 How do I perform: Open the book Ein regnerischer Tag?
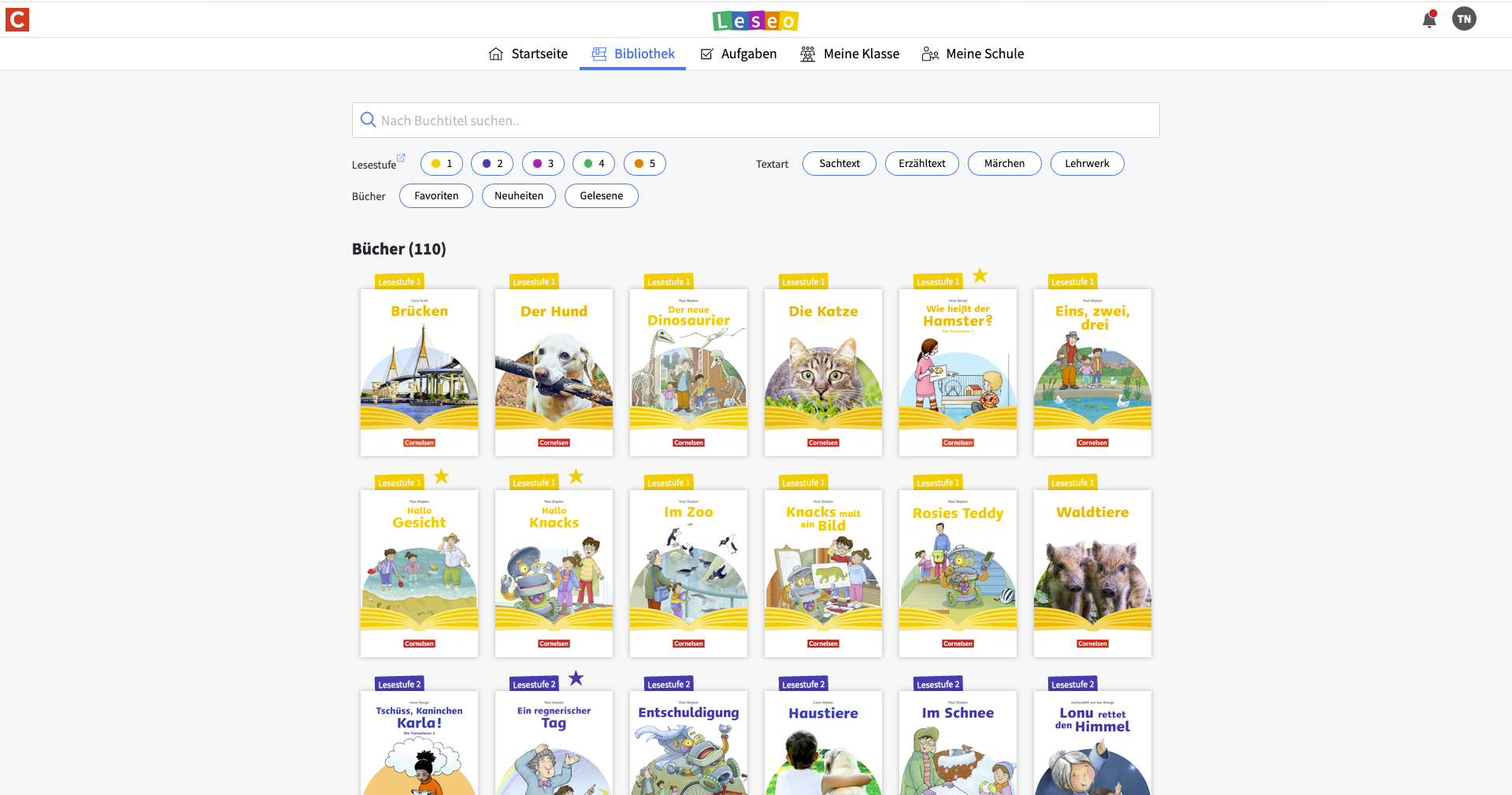[554, 743]
